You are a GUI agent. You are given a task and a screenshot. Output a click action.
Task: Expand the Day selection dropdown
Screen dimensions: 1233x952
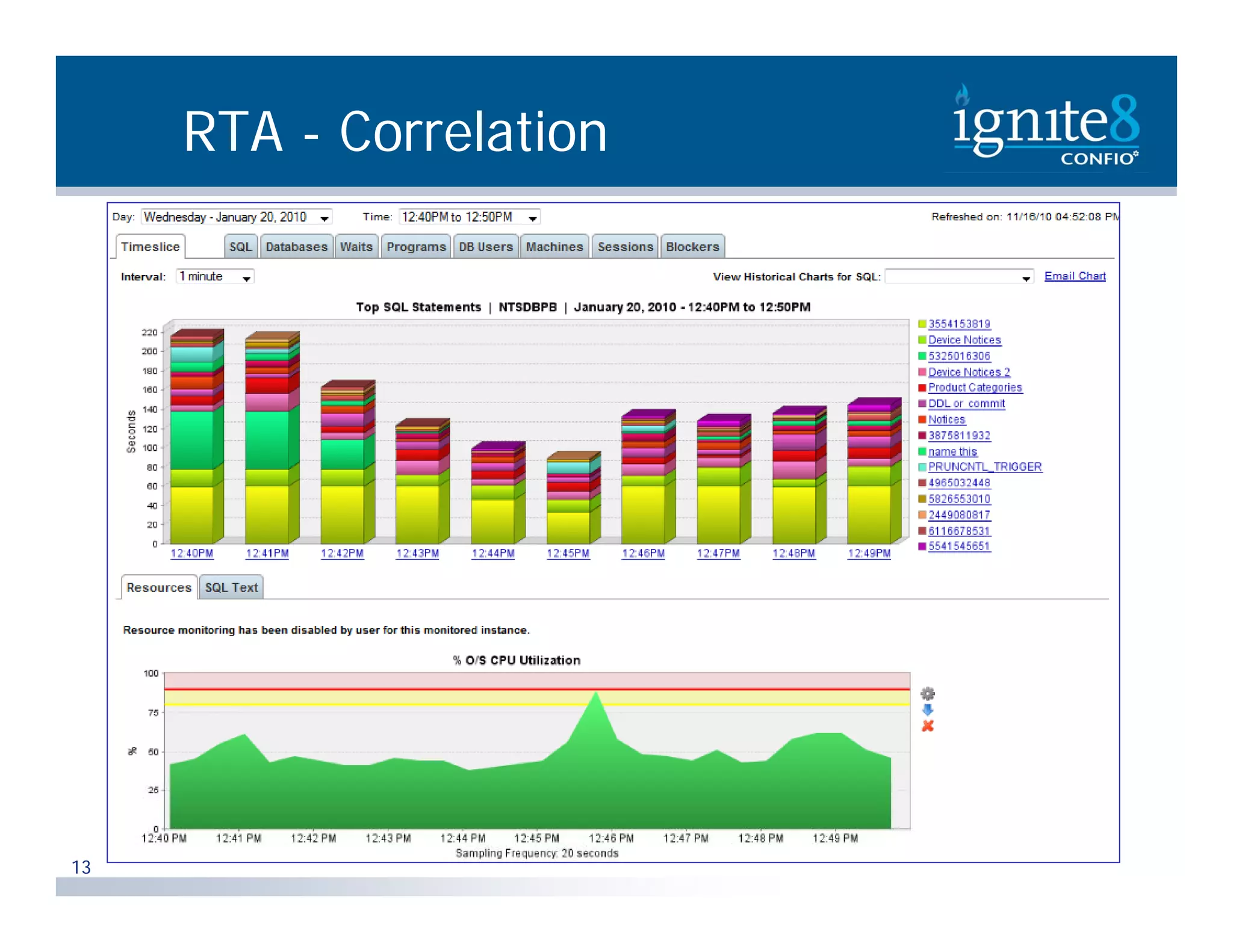point(324,218)
